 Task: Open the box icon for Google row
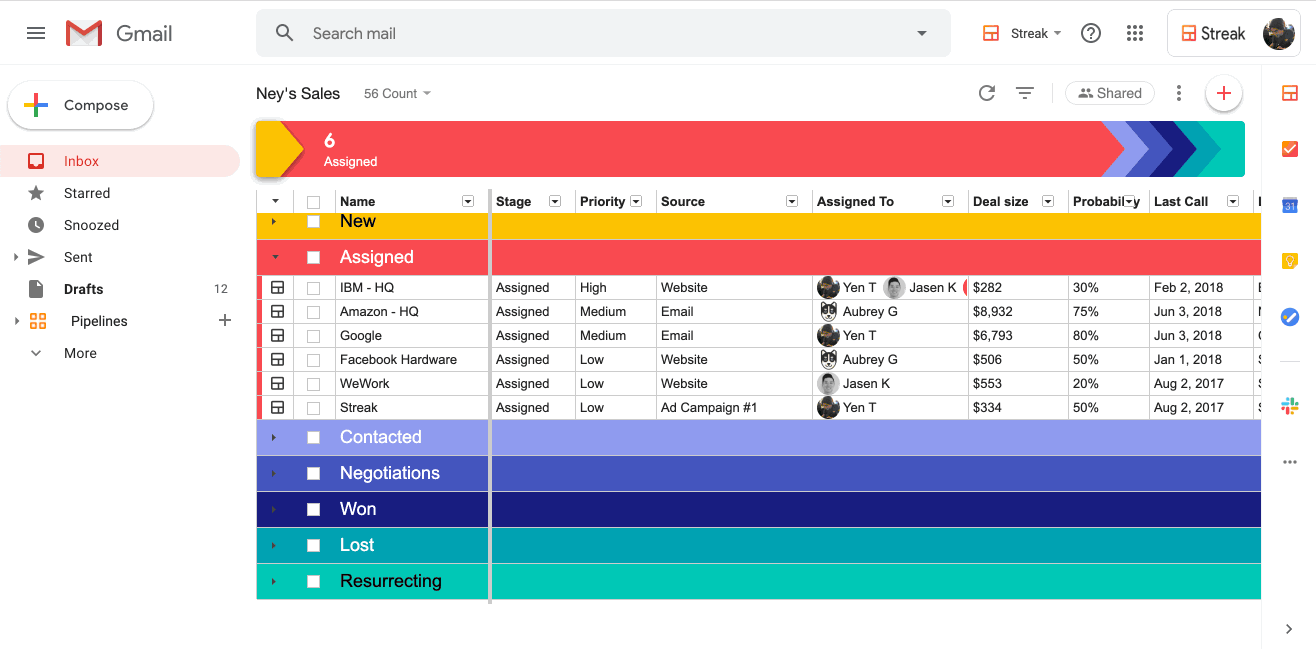[278, 335]
